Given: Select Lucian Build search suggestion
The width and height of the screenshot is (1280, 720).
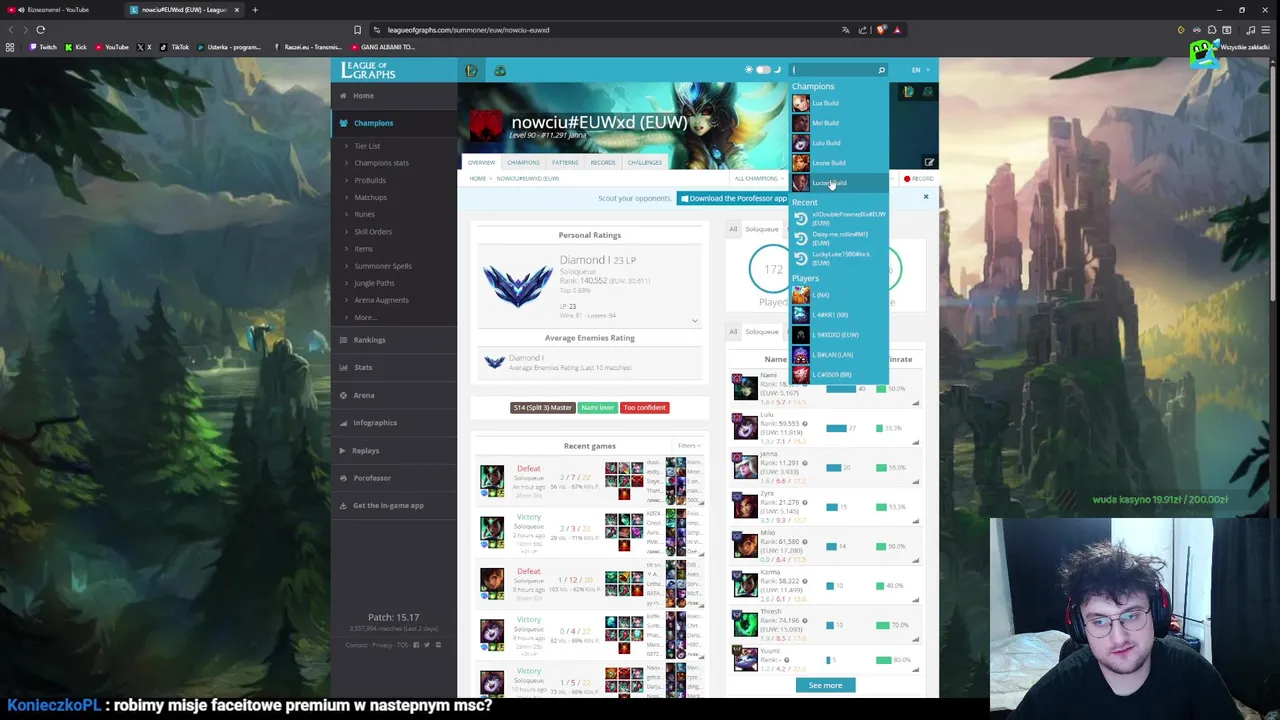Looking at the screenshot, I should 839,183.
